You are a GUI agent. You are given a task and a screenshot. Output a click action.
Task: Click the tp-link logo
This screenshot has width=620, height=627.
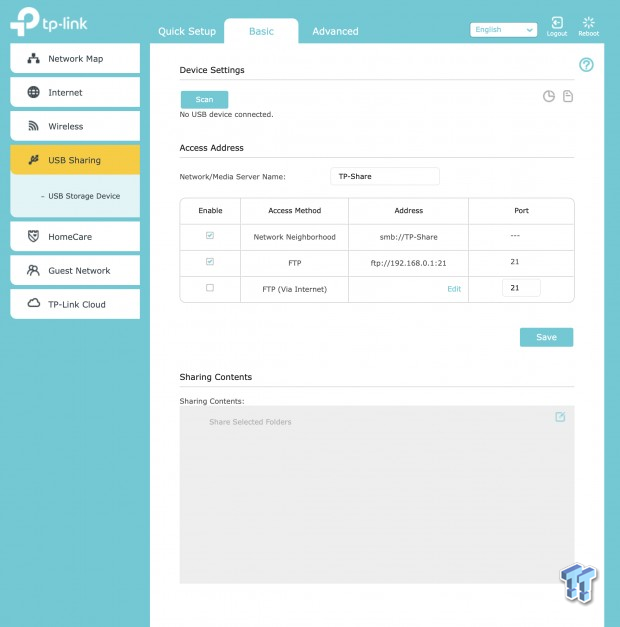coord(49,22)
